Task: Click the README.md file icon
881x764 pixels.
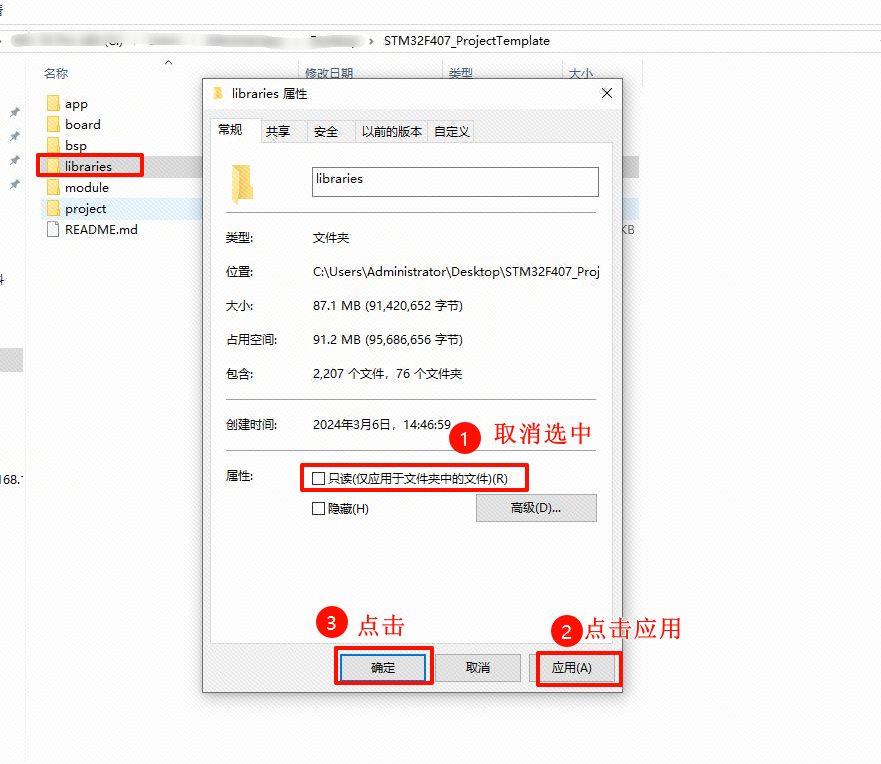Action: (53, 230)
